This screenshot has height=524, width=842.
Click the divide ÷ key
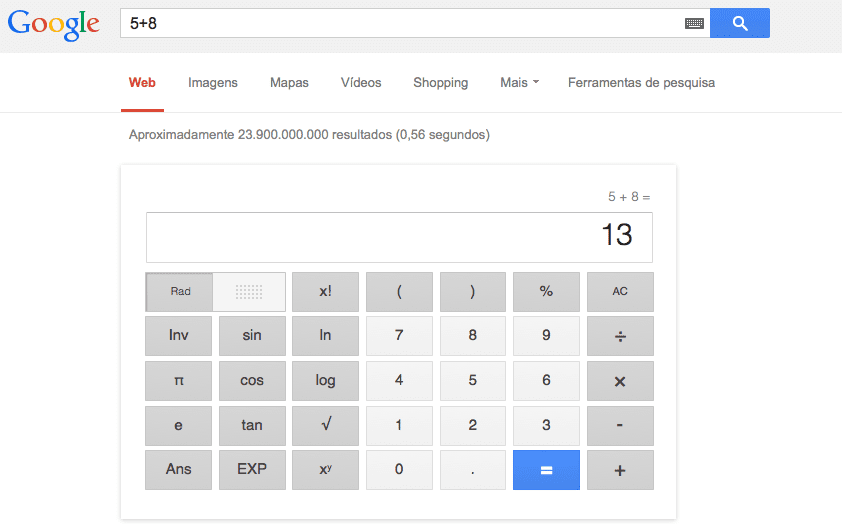[620, 336]
